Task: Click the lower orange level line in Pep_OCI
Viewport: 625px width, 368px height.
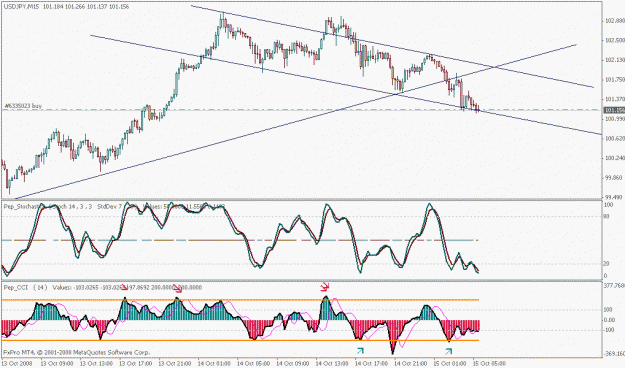Action: tap(240, 340)
